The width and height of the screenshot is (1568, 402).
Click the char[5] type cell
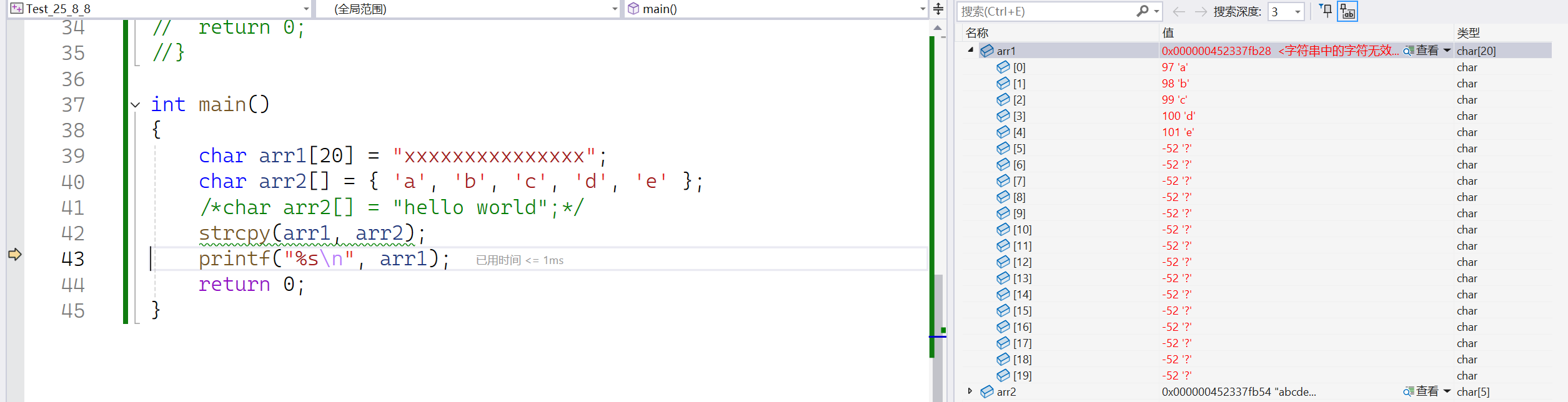point(1473,391)
